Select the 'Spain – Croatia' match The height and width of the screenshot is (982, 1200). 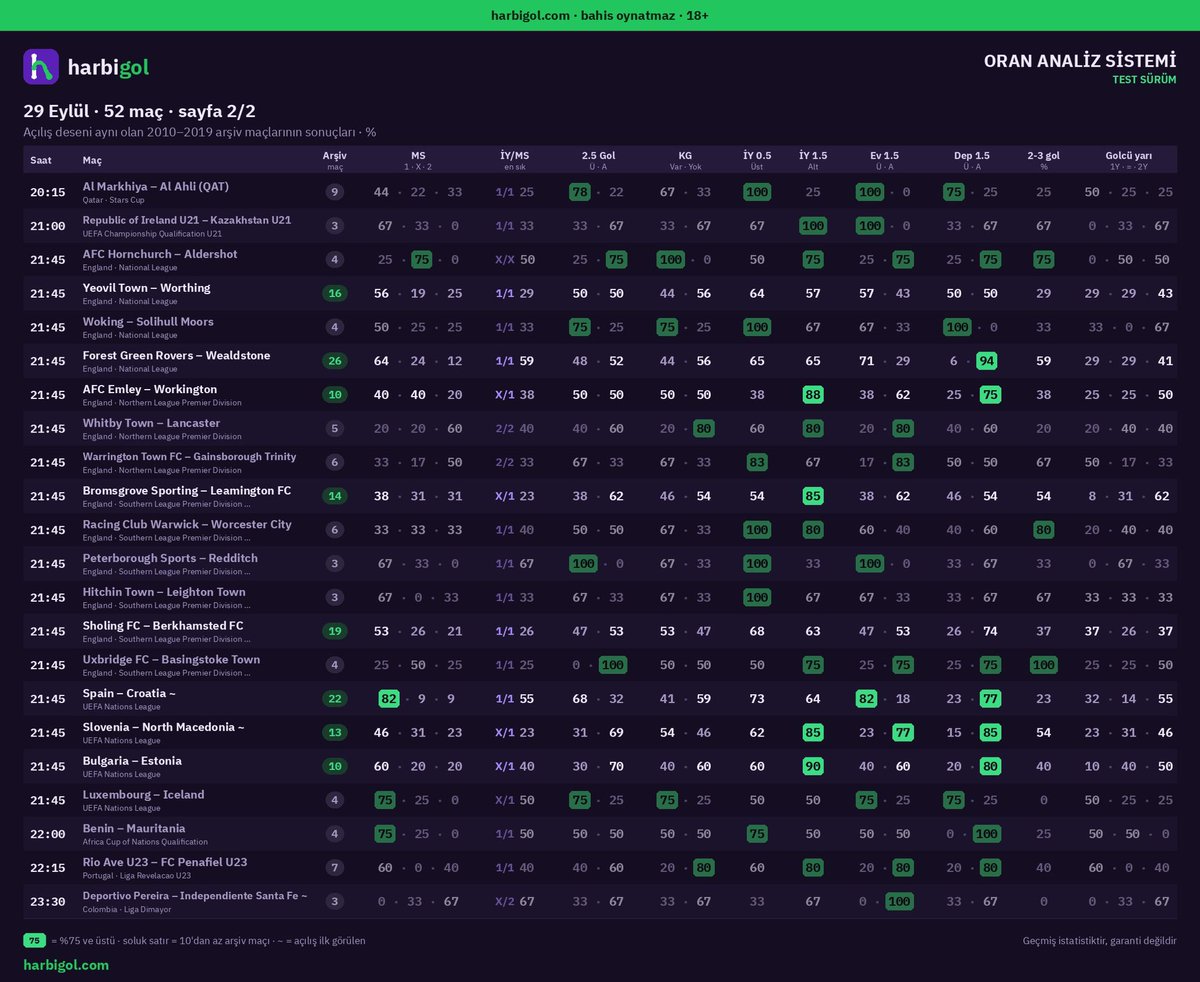[x=129, y=693]
